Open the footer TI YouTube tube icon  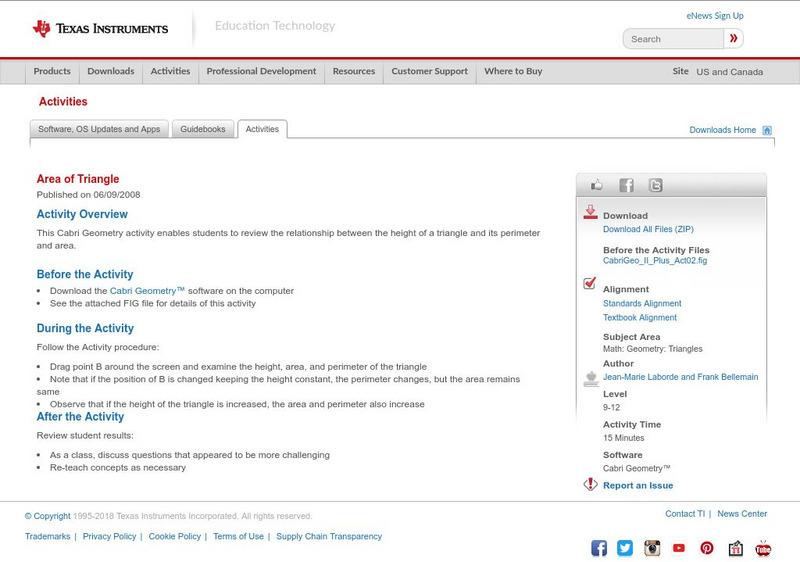763,548
